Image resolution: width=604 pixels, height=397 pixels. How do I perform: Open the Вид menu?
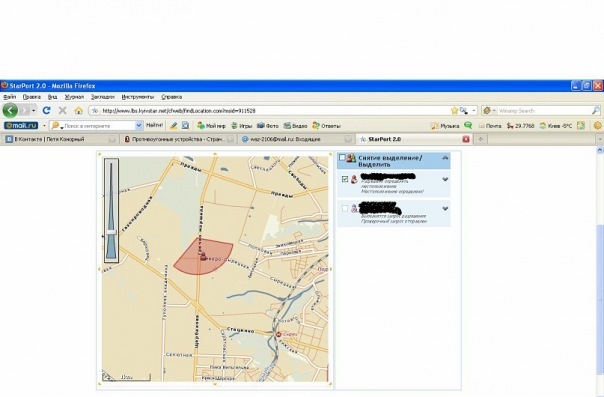pyautogui.click(x=52, y=97)
